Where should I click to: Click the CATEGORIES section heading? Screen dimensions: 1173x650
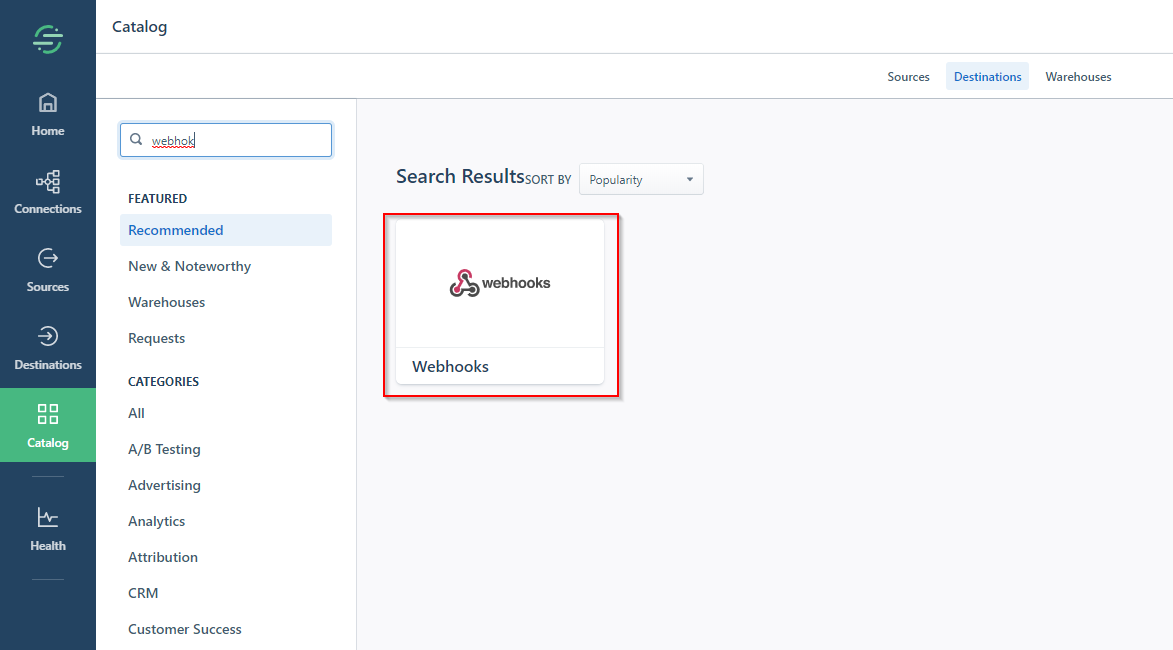163,381
